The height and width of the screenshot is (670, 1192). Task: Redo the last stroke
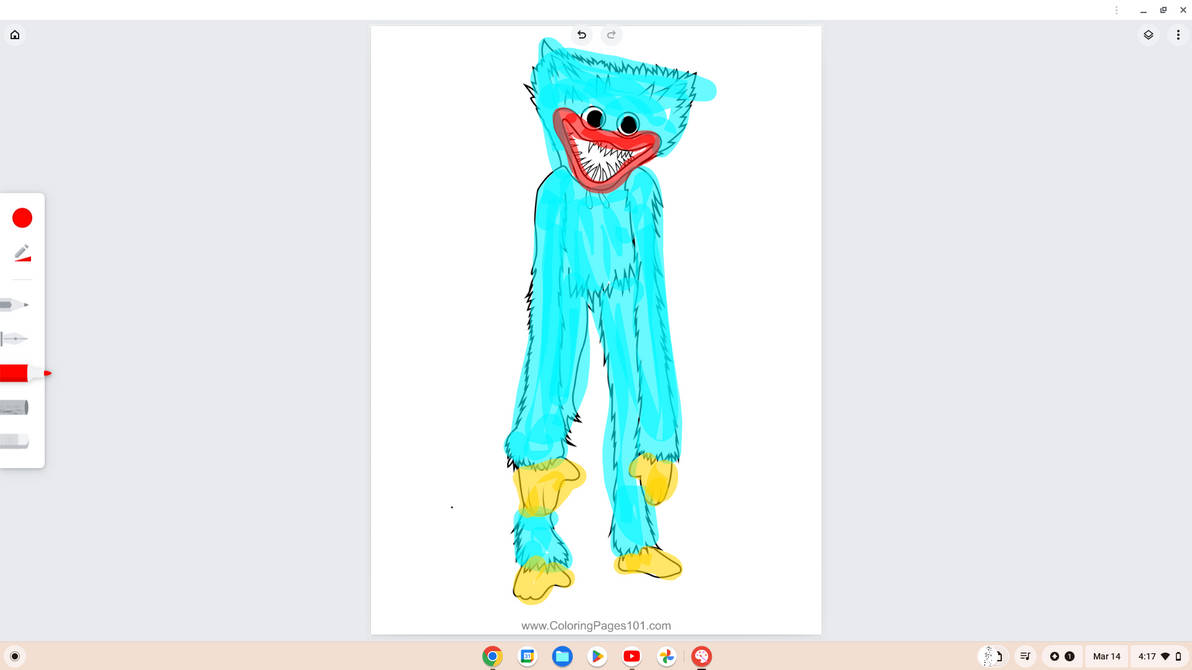[611, 35]
